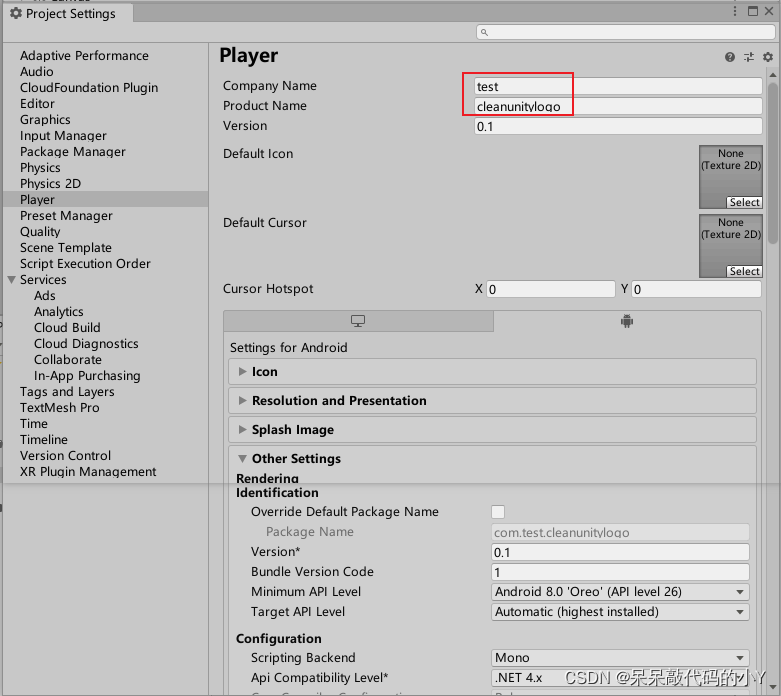This screenshot has width=781, height=696.
Task: Open the window kebab menu in title bar
Action: click(x=735, y=11)
